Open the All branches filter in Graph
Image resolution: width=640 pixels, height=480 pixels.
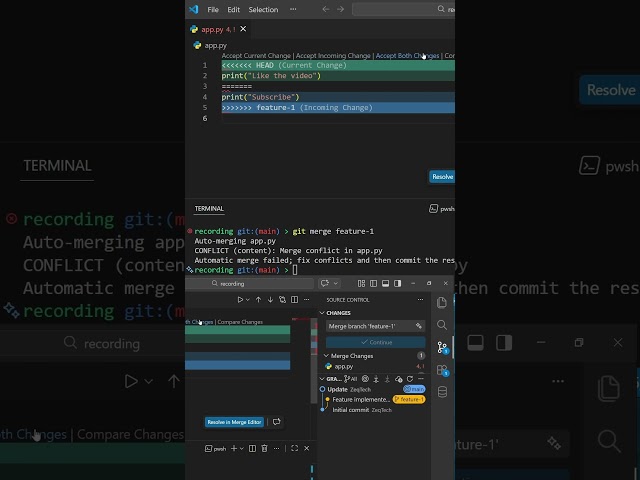pyautogui.click(x=350, y=379)
